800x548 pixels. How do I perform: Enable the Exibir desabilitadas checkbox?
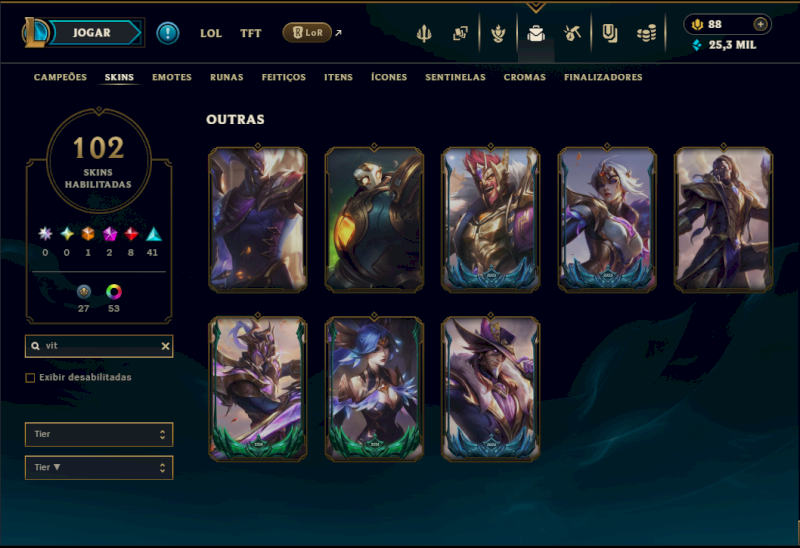[x=30, y=378]
